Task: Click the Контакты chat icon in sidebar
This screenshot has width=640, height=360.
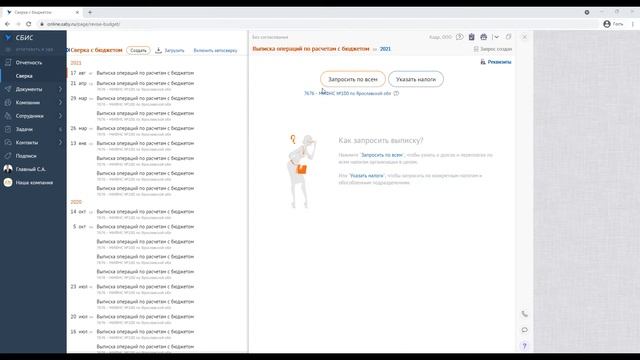Action: [x=8, y=142]
